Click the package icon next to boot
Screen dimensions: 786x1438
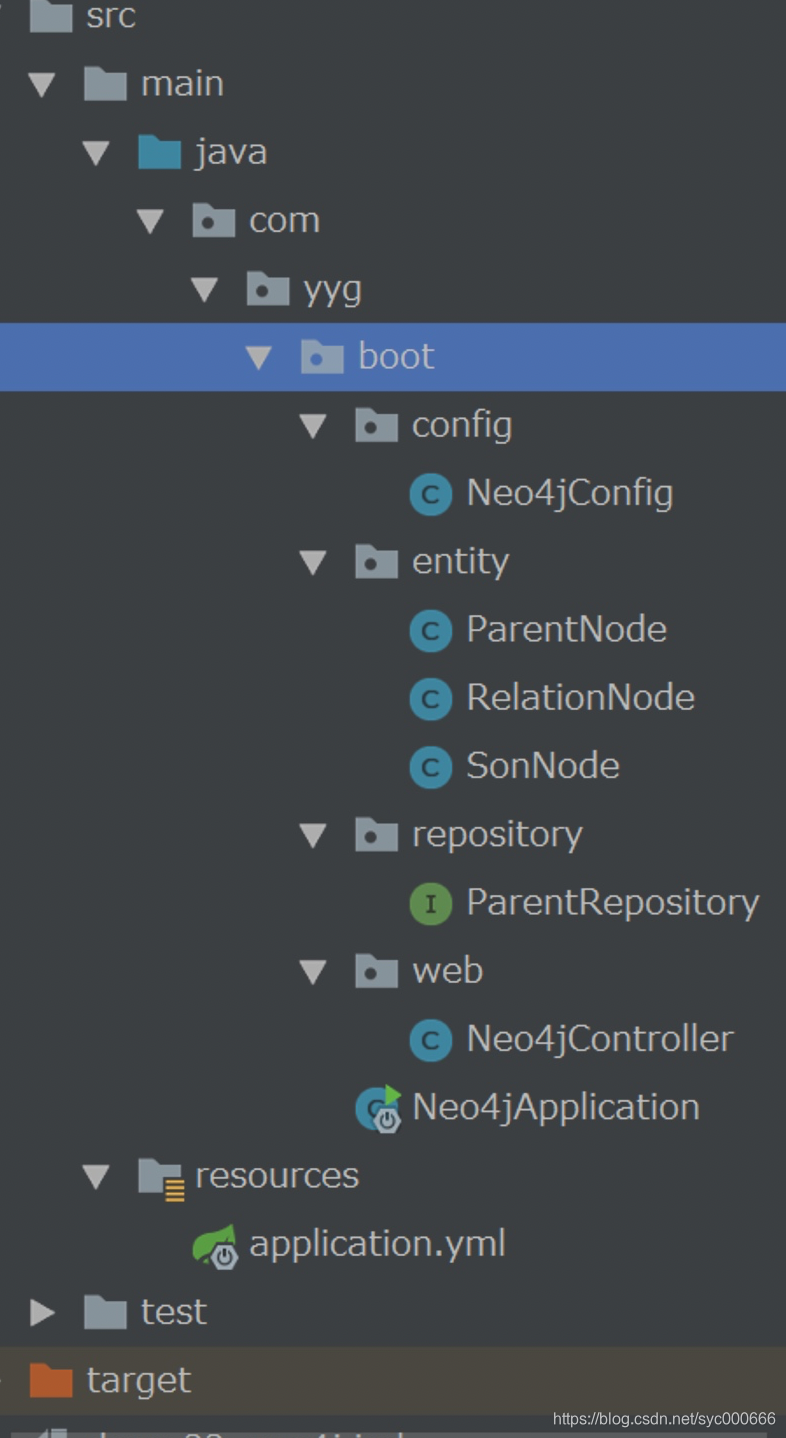322,356
